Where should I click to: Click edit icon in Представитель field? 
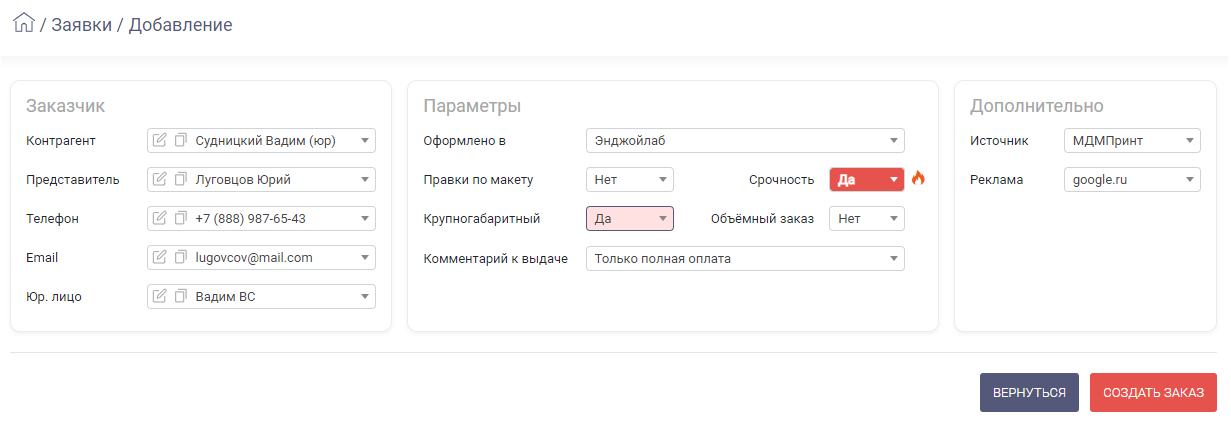(x=160, y=180)
